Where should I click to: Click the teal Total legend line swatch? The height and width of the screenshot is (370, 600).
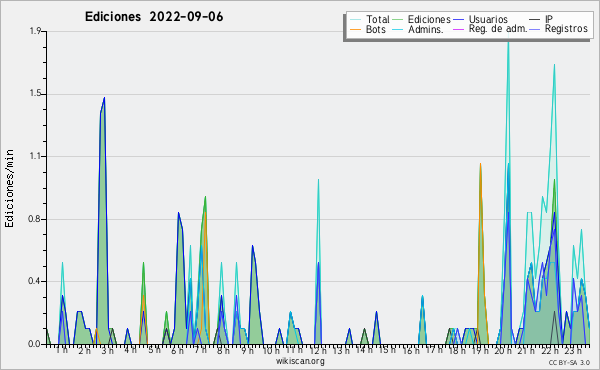click(355, 20)
